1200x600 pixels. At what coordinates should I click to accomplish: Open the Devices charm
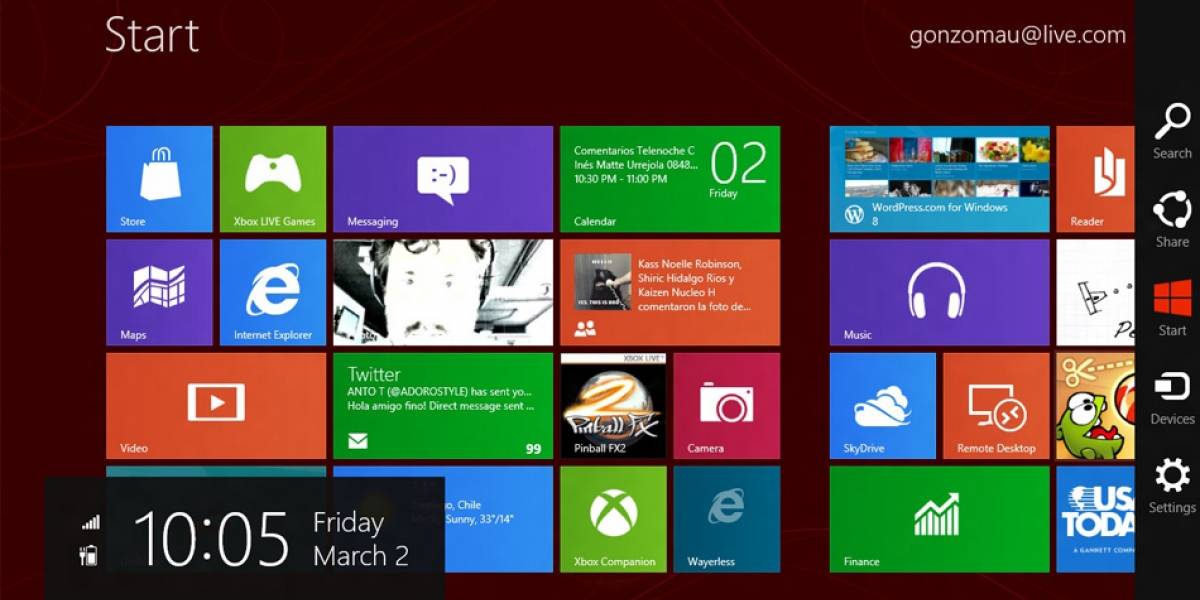1171,398
